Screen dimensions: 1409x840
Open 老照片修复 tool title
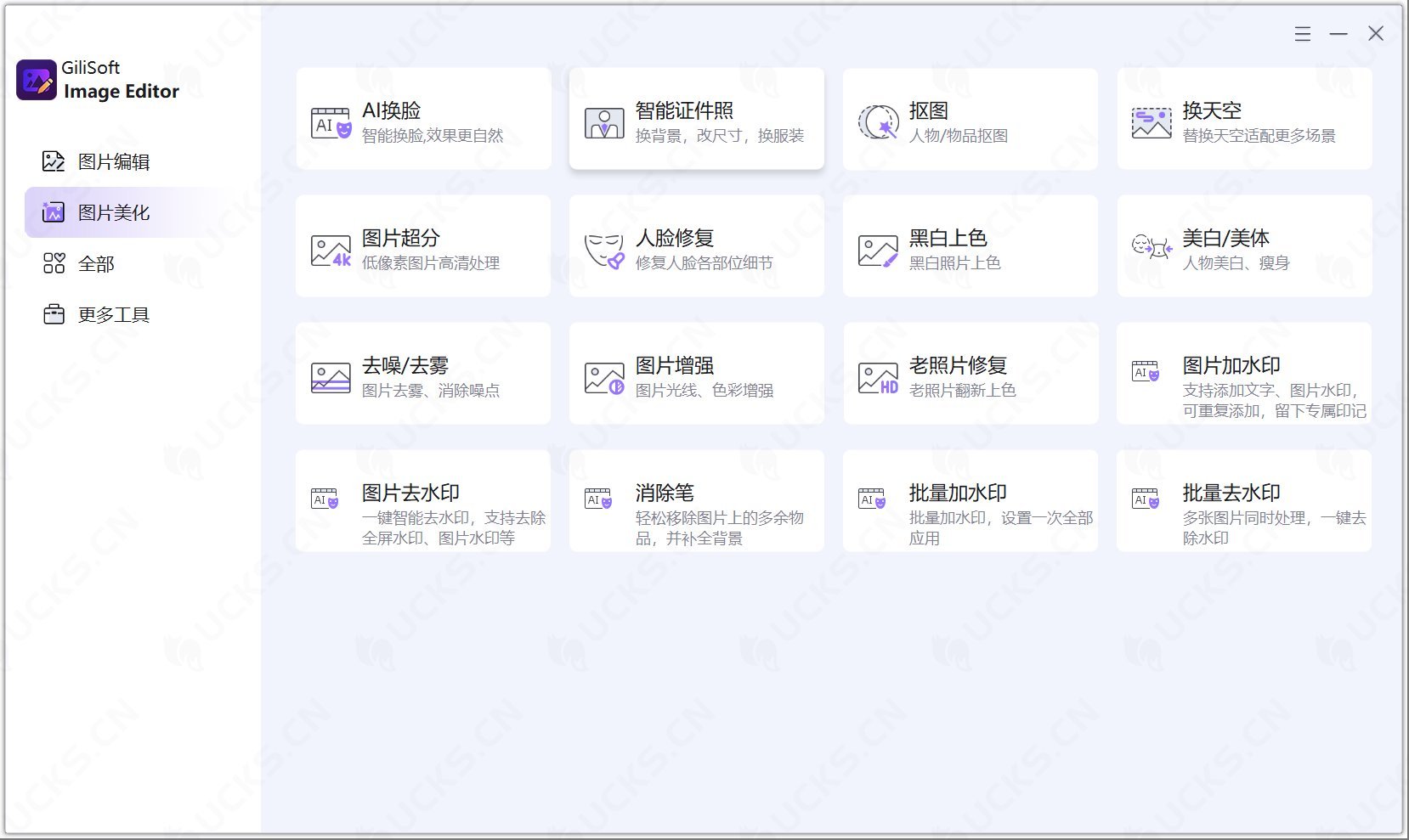click(958, 365)
